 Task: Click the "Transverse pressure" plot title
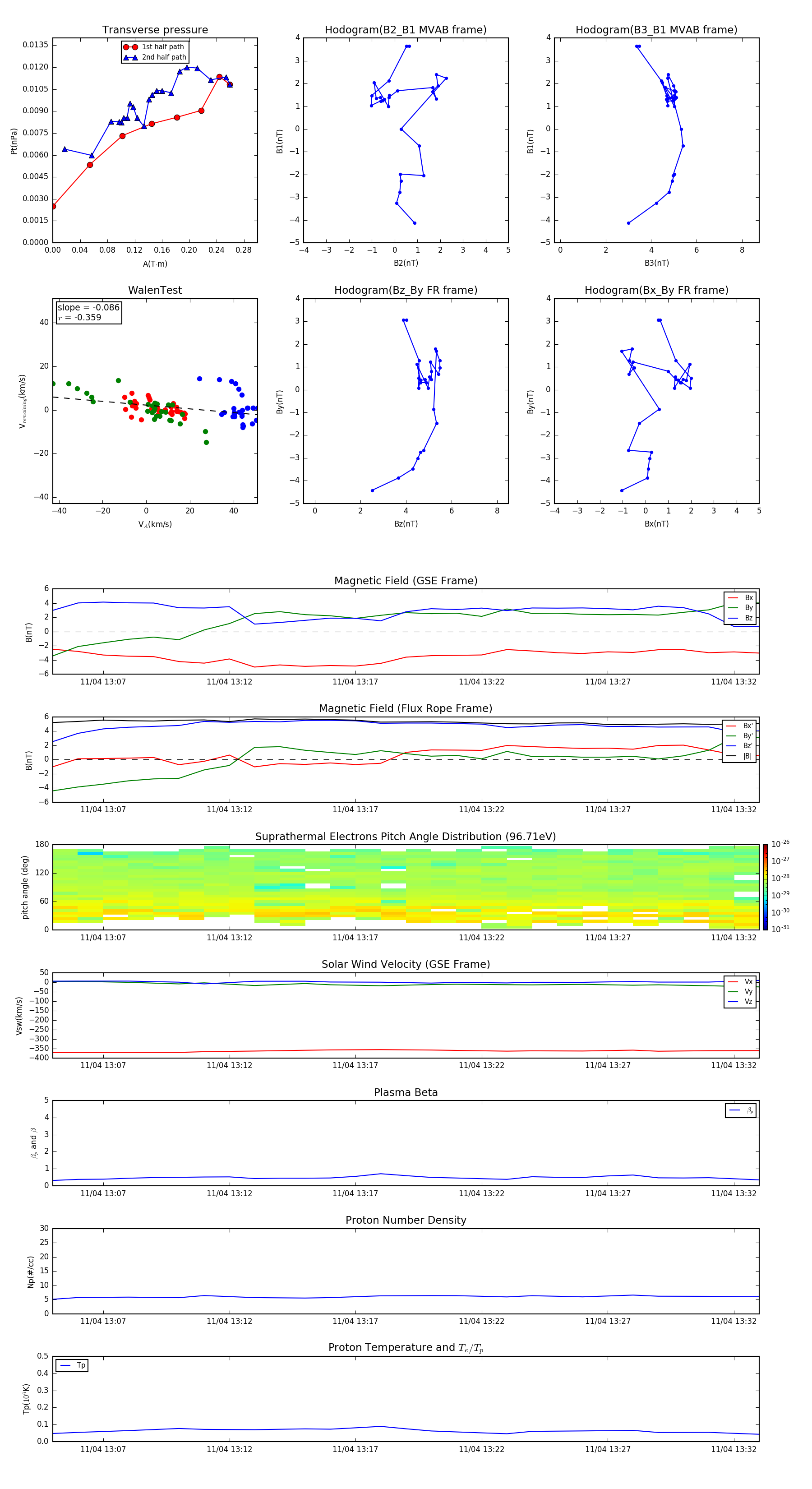[x=155, y=29]
